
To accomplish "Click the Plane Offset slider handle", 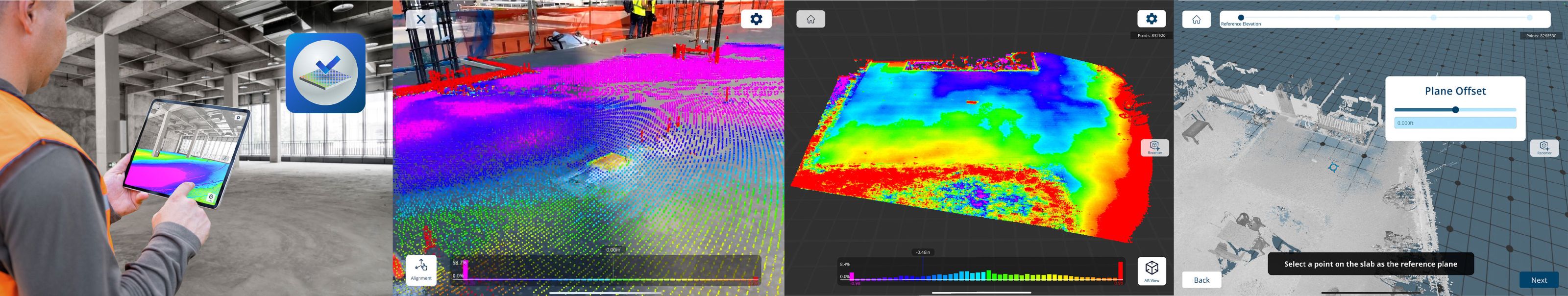I will point(1455,110).
